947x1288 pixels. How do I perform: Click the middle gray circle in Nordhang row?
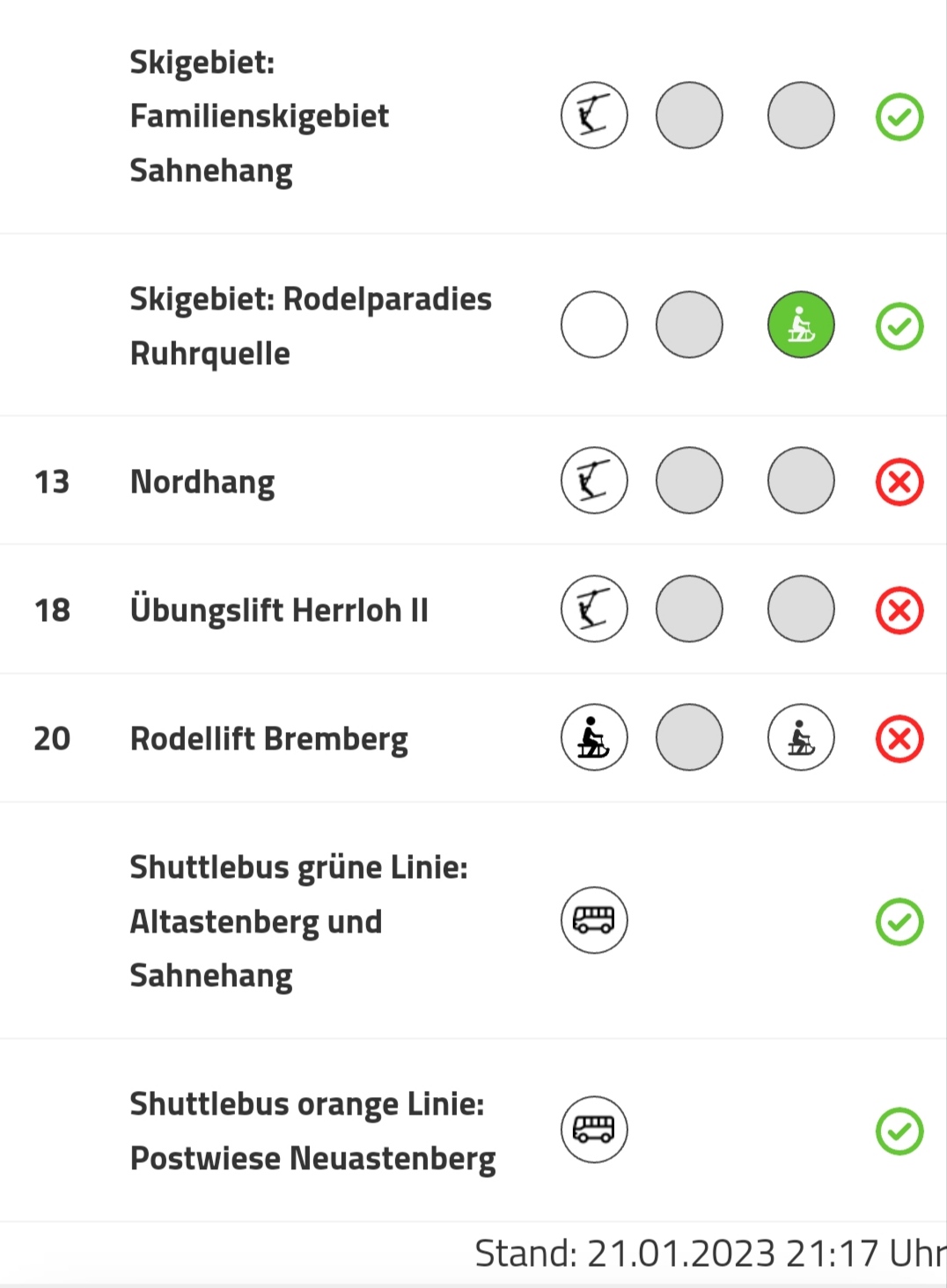(x=689, y=480)
